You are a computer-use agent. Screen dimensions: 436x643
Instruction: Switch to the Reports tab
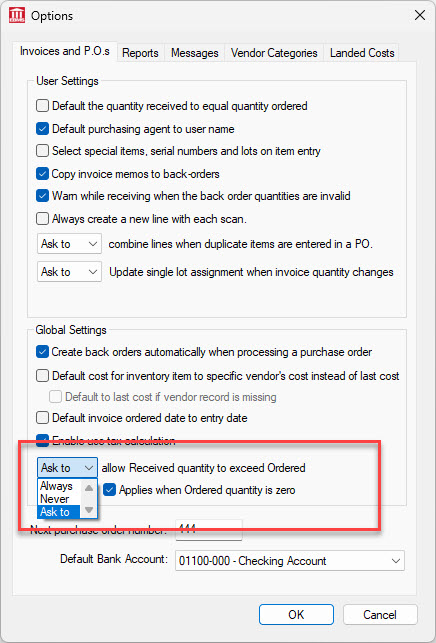140,53
